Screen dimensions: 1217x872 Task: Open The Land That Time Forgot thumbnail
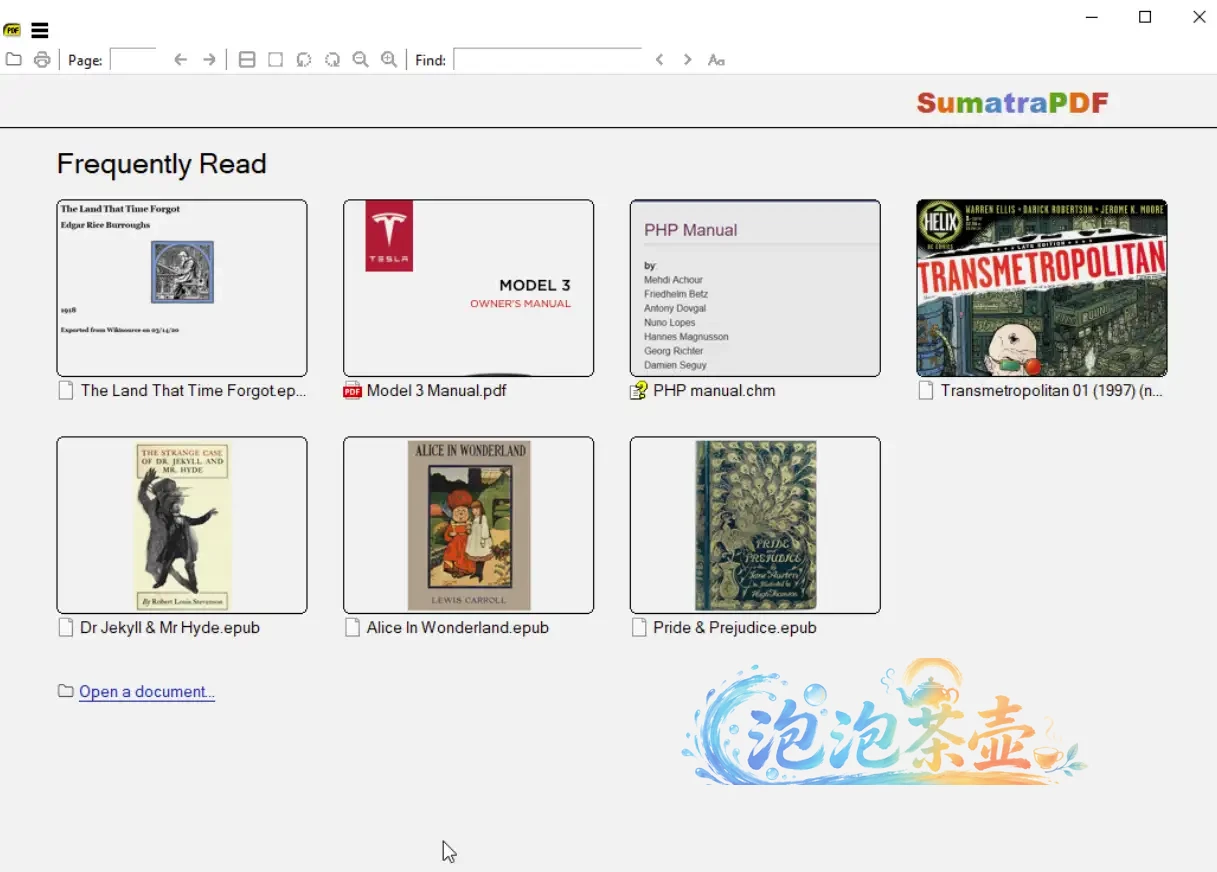click(x=182, y=288)
